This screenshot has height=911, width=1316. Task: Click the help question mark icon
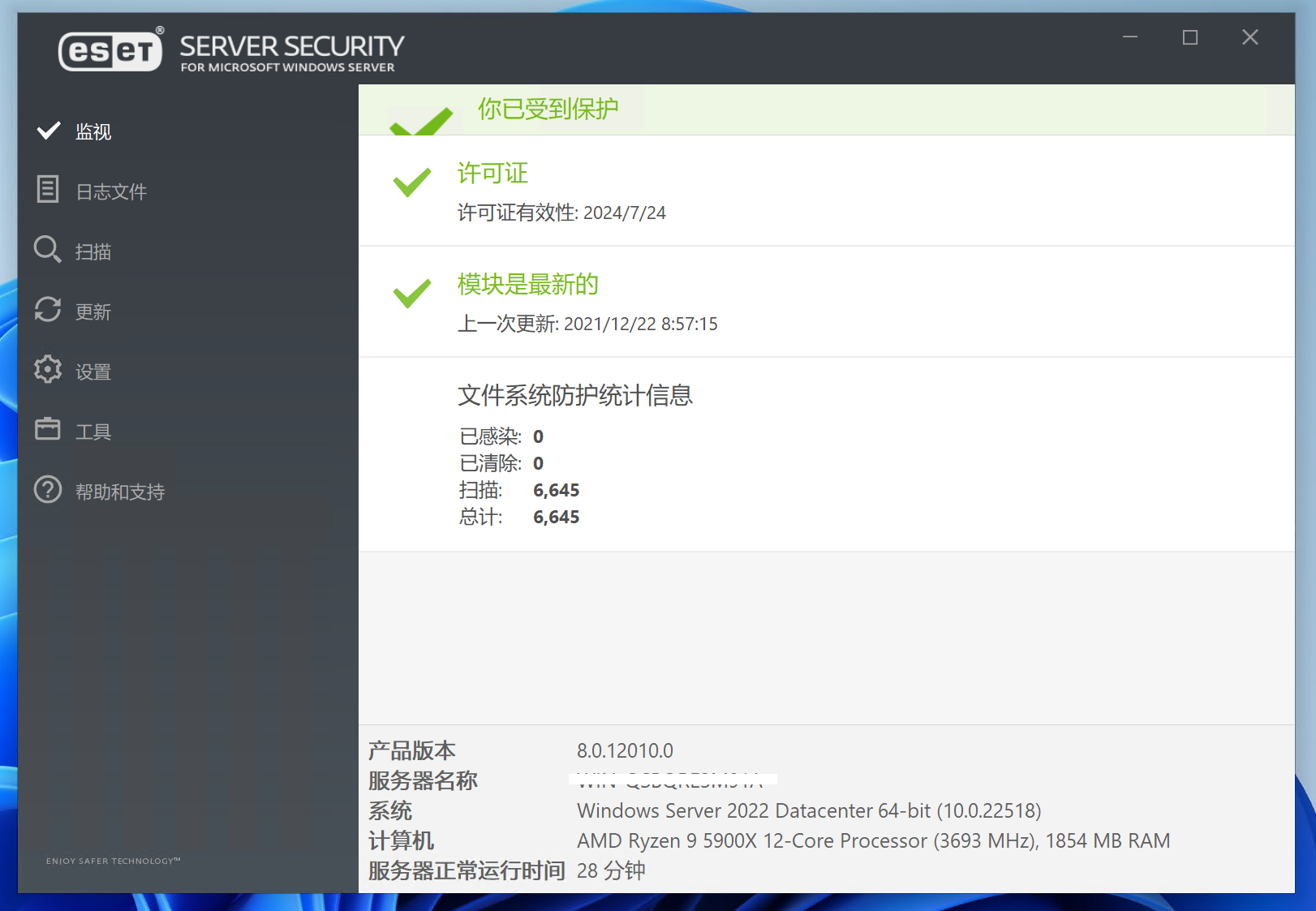pos(48,490)
